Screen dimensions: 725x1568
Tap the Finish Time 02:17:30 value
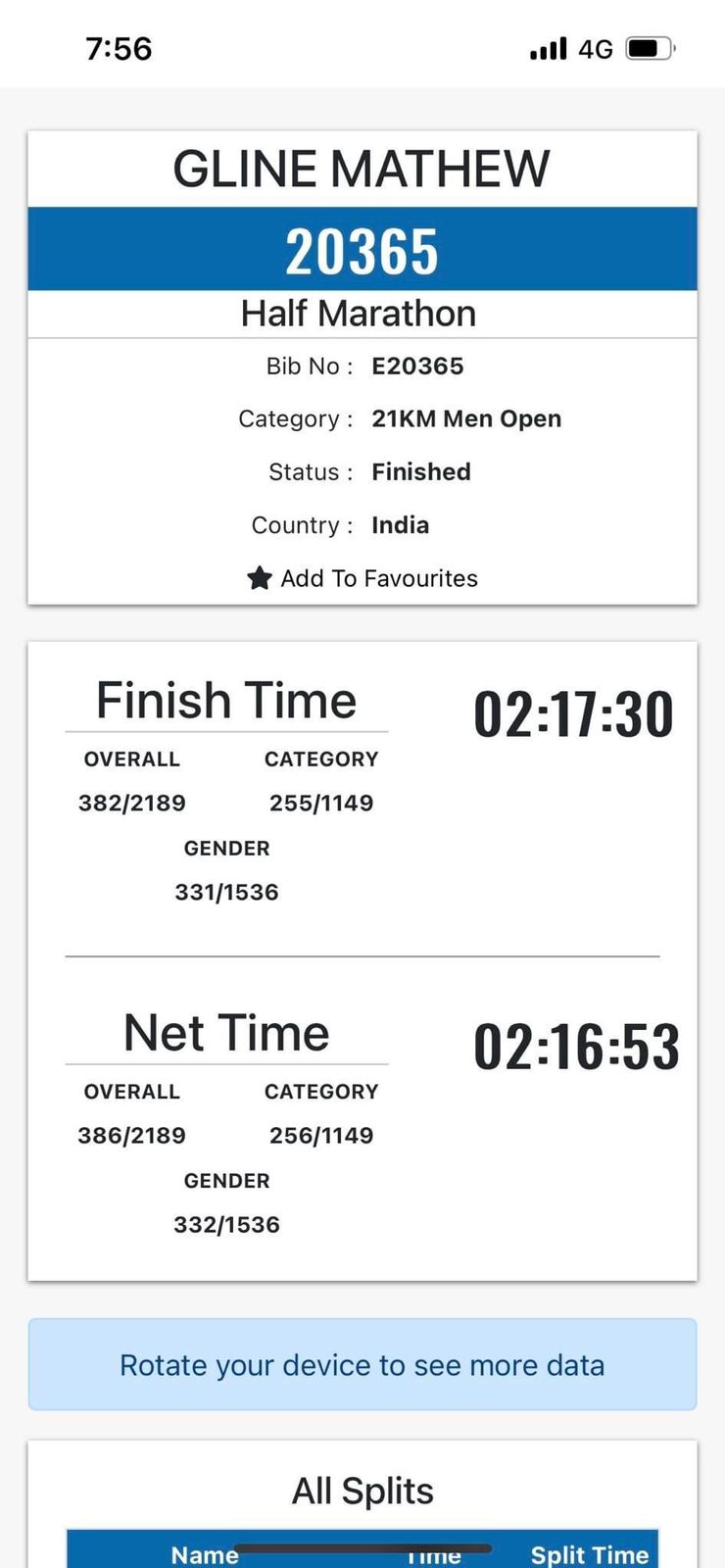(573, 714)
